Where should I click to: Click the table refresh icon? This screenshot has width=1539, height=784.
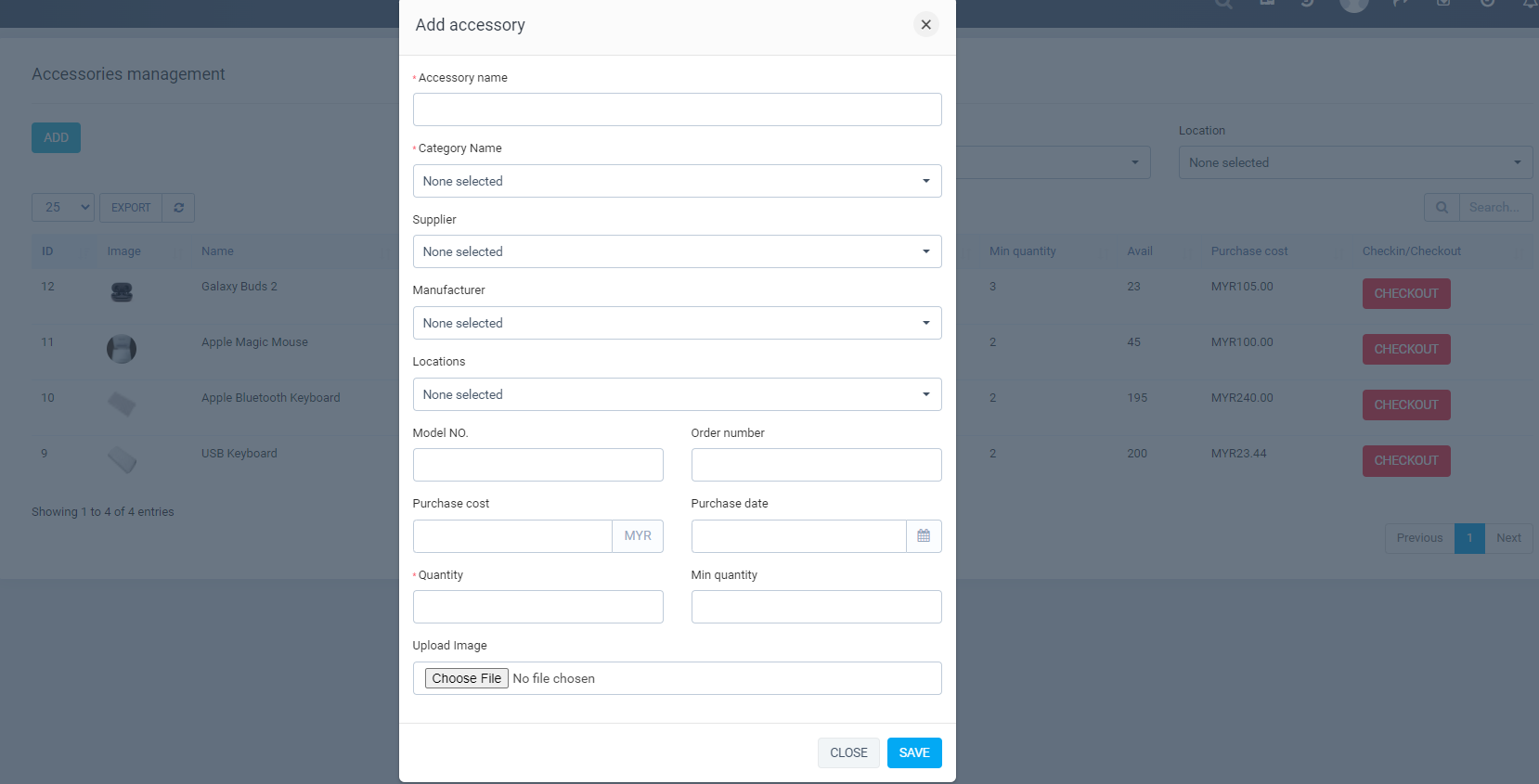click(178, 208)
